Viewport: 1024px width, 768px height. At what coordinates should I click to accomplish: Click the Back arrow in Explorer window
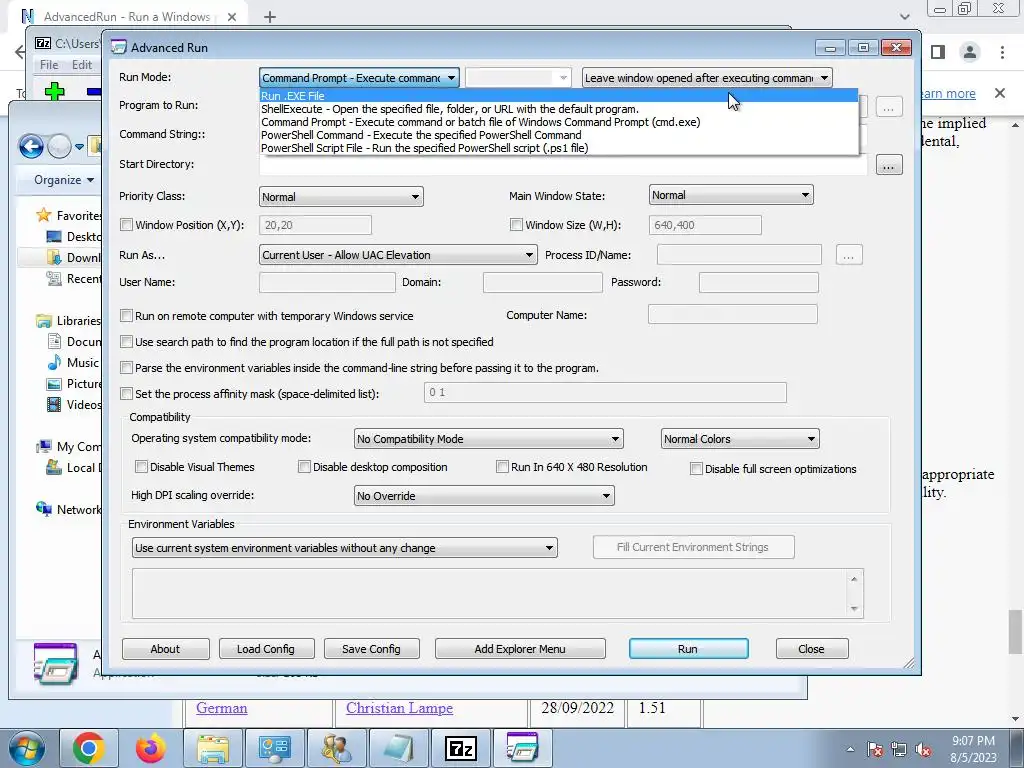pos(31,146)
